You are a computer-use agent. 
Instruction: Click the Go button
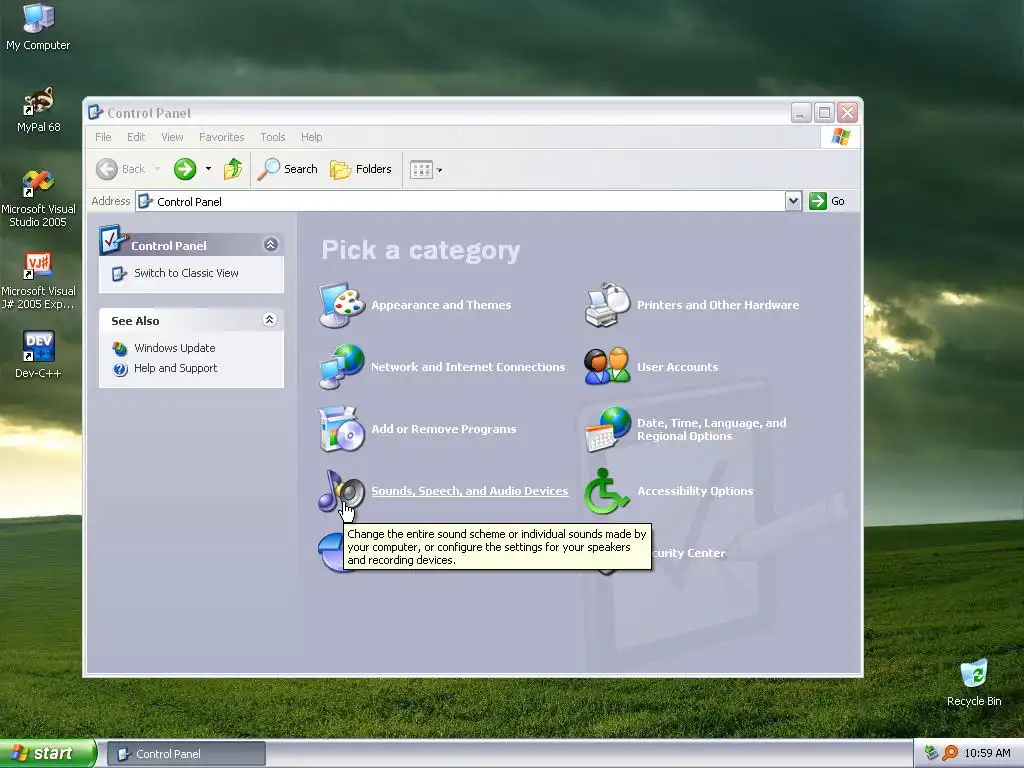[827, 201]
